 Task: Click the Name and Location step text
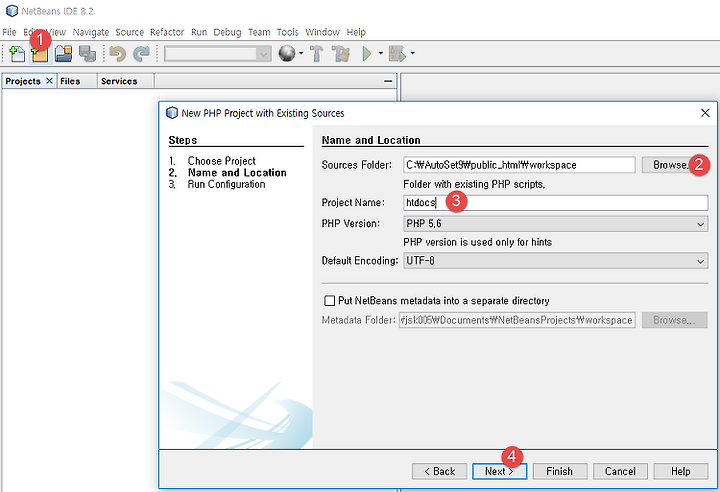click(237, 173)
